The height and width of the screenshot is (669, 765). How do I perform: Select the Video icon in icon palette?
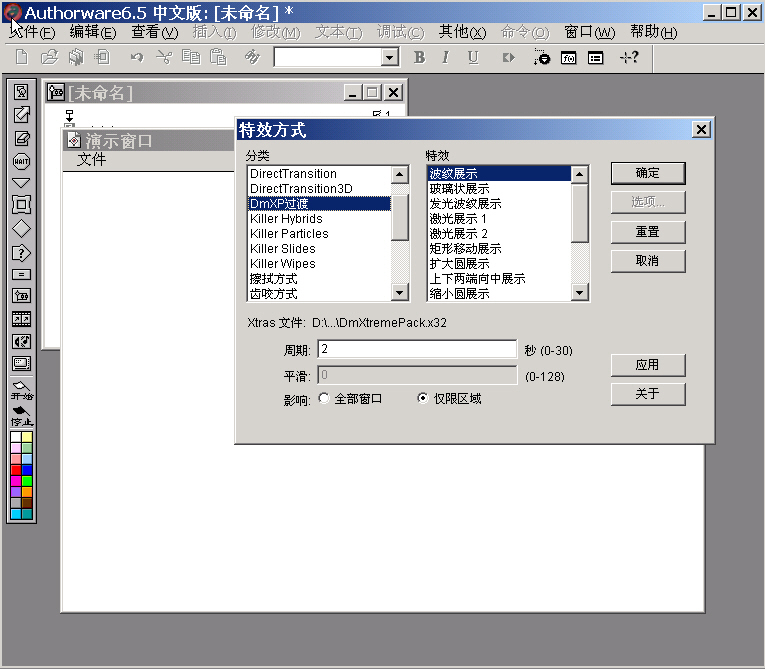(x=21, y=364)
